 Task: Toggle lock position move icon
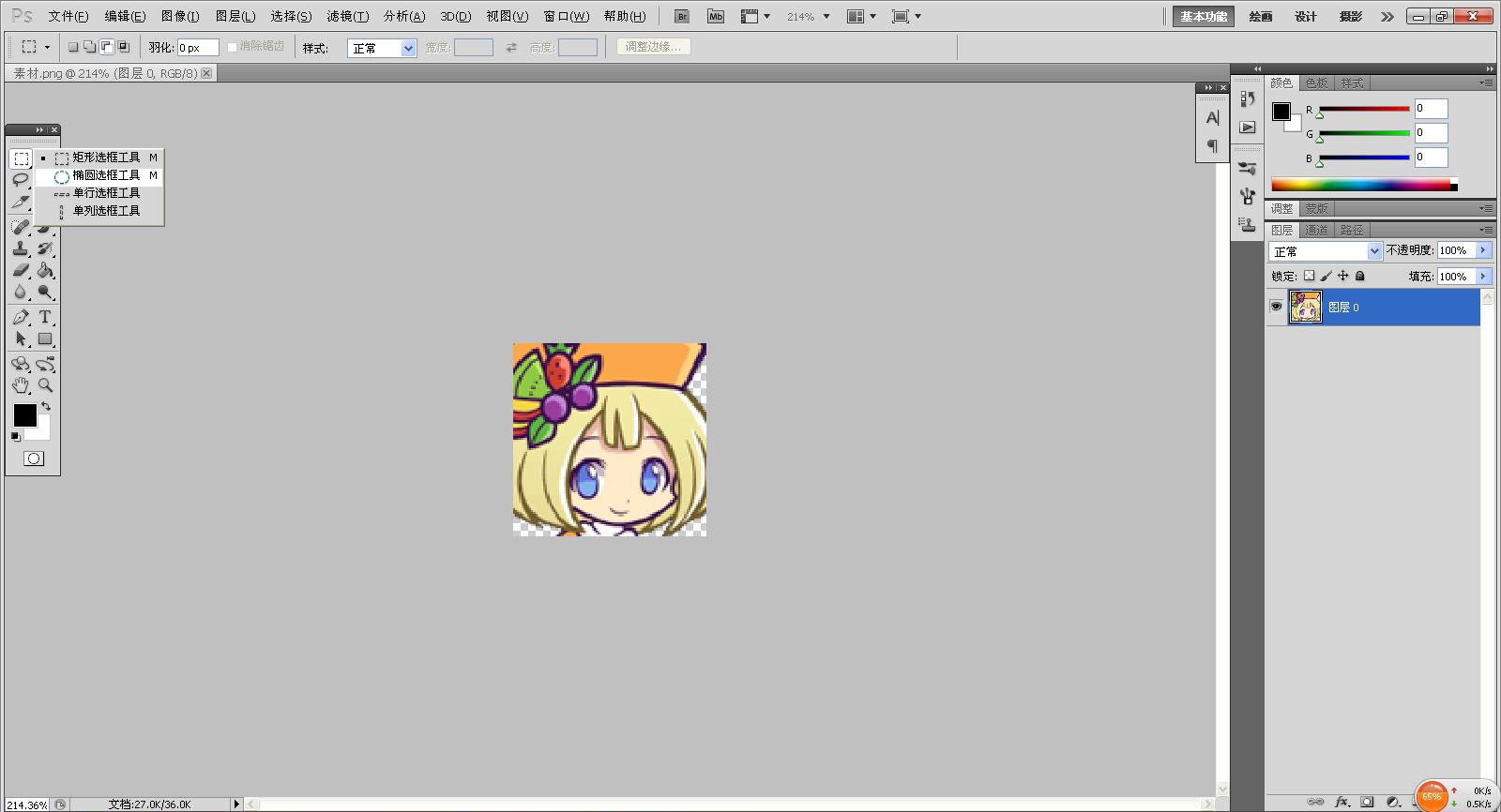coord(1343,276)
